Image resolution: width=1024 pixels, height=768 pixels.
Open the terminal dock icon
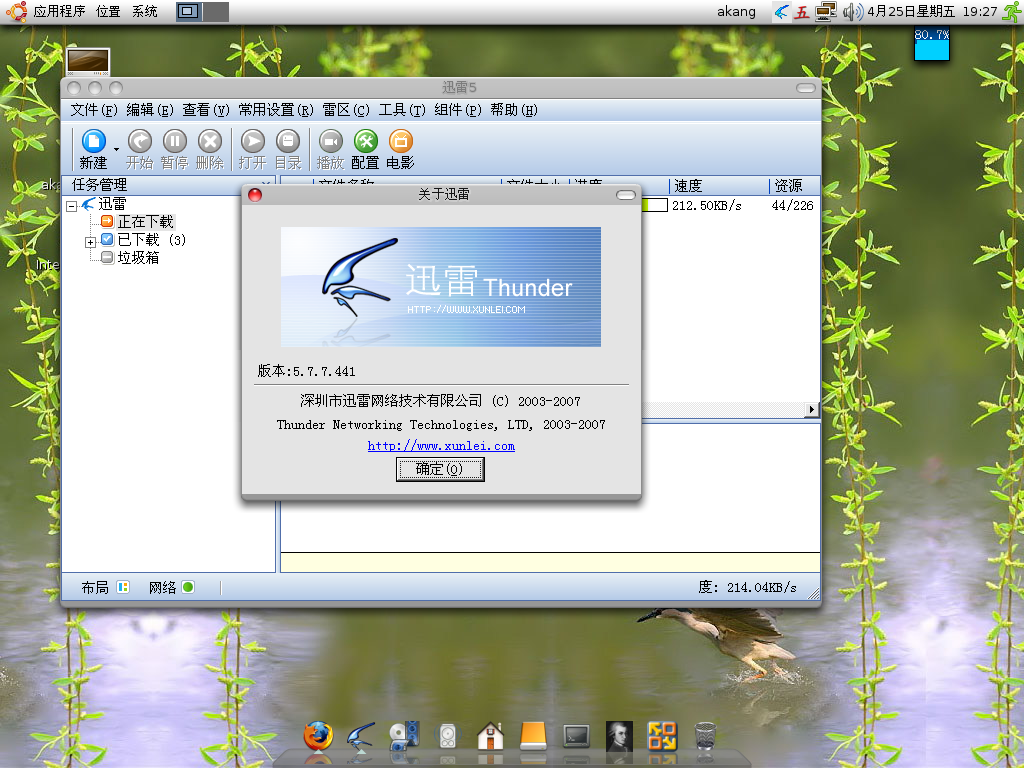576,737
